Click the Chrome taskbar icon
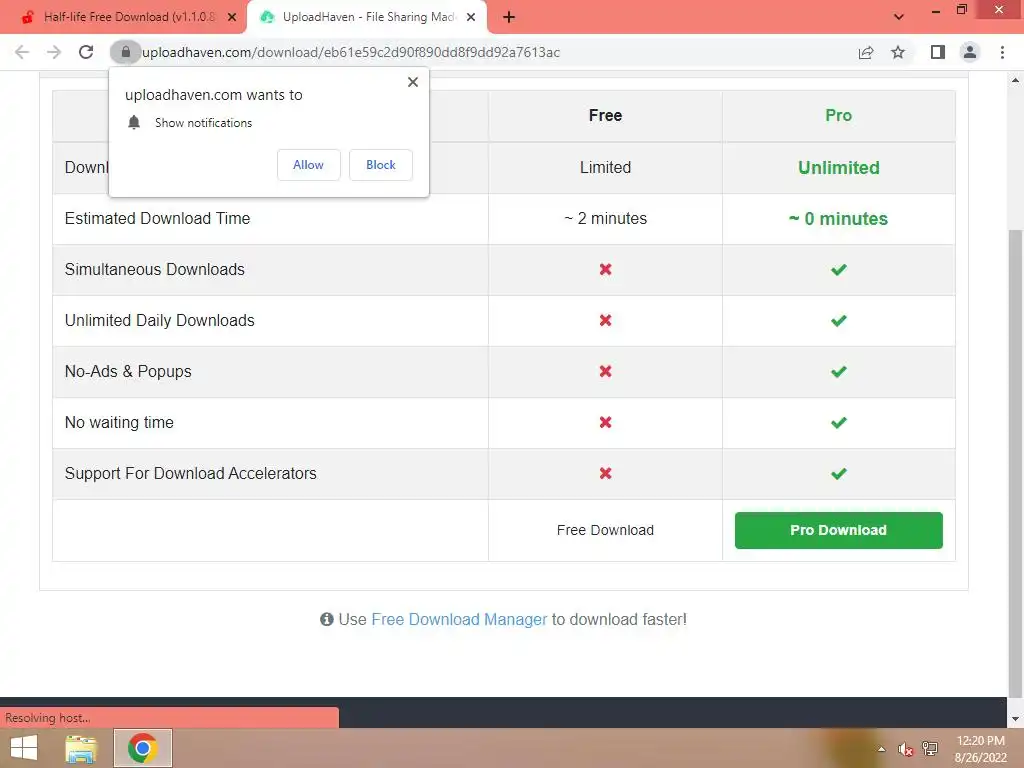The height and width of the screenshot is (768, 1024). (x=142, y=748)
